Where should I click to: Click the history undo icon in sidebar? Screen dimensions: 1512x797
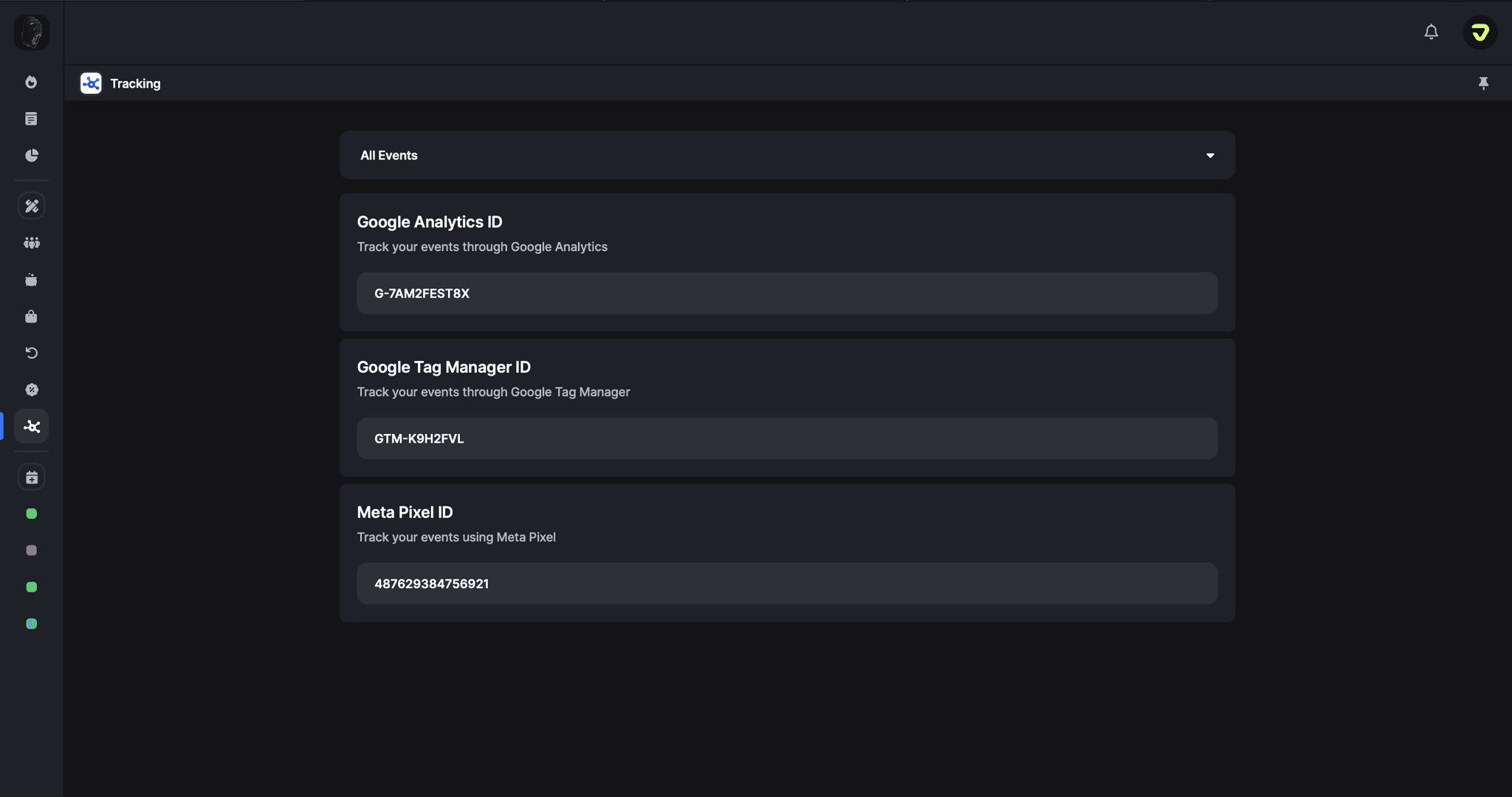[x=30, y=353]
